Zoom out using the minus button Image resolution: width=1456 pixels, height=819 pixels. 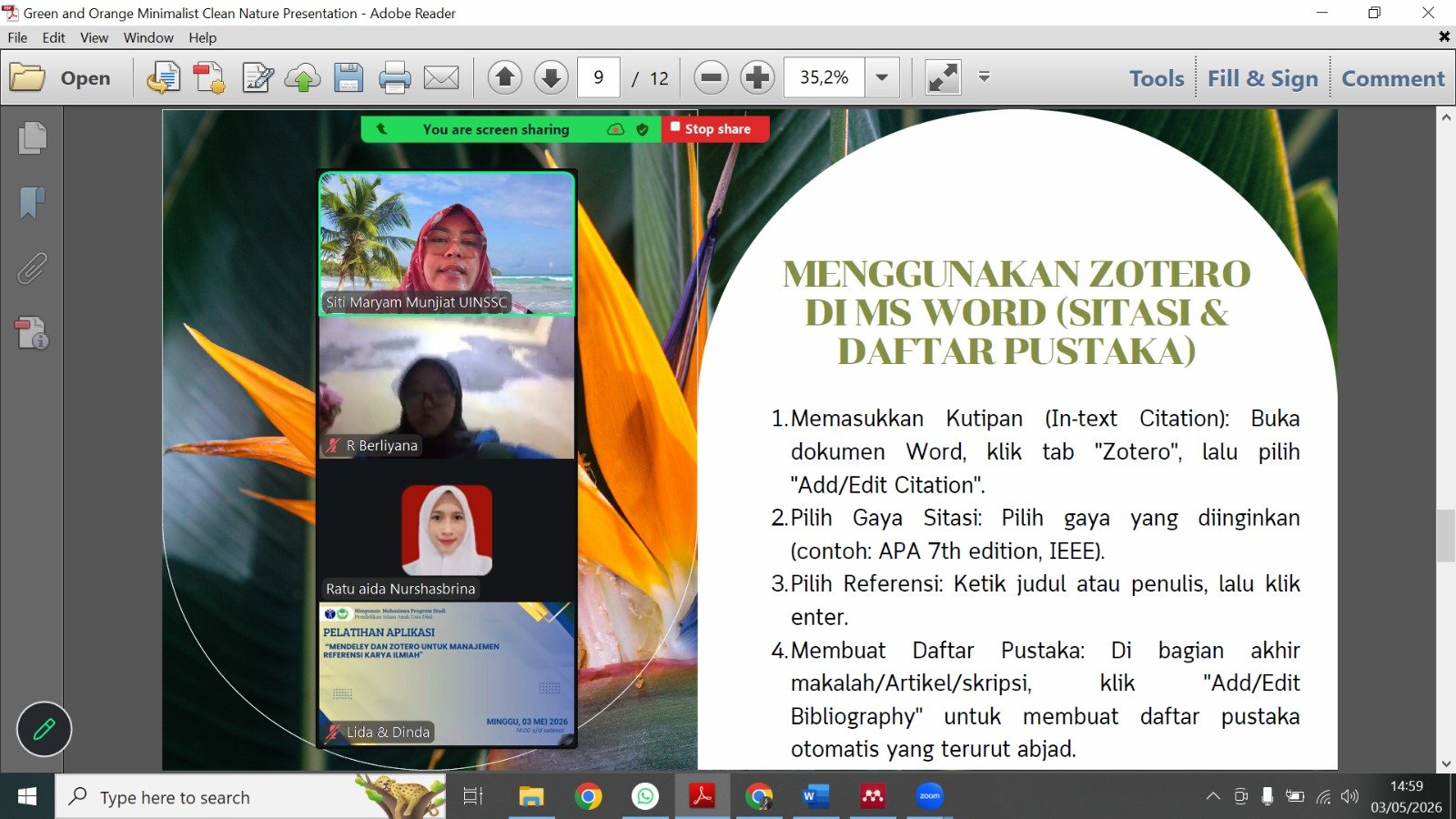pos(712,77)
